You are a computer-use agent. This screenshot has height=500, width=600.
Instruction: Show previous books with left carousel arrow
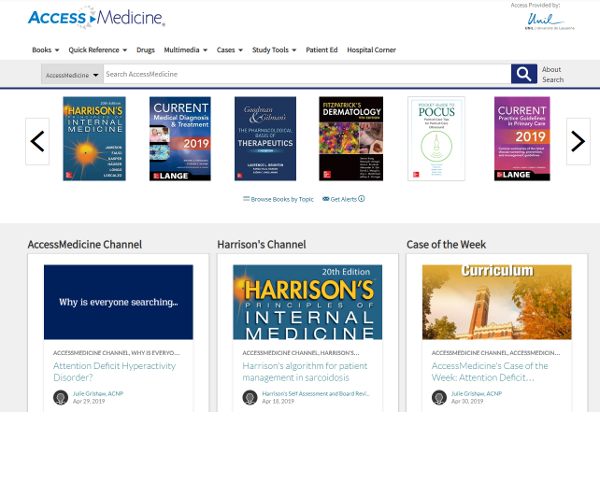point(38,142)
